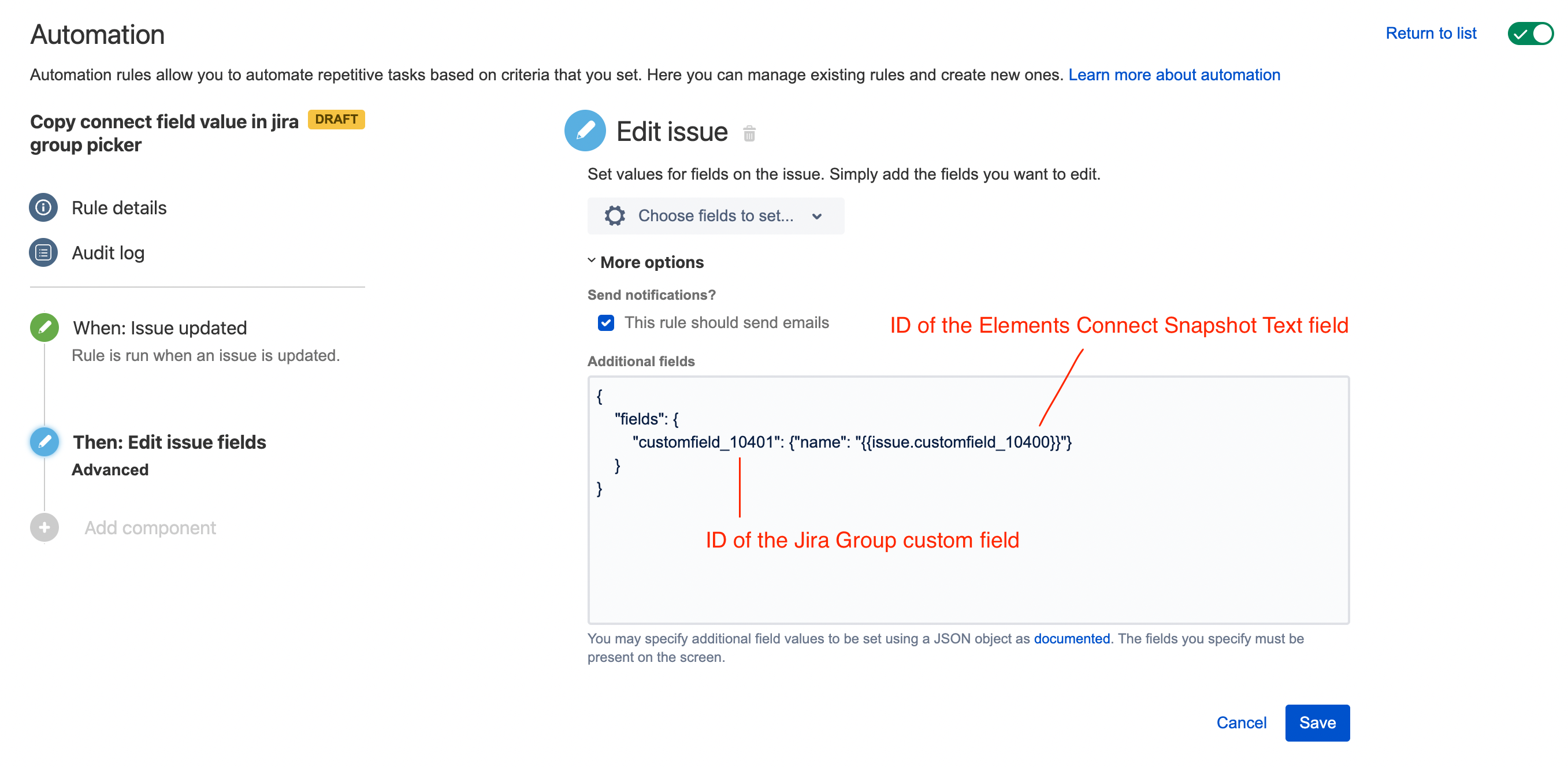1568x767 pixels.
Task: Uncheck This rule should send emails
Action: click(605, 323)
